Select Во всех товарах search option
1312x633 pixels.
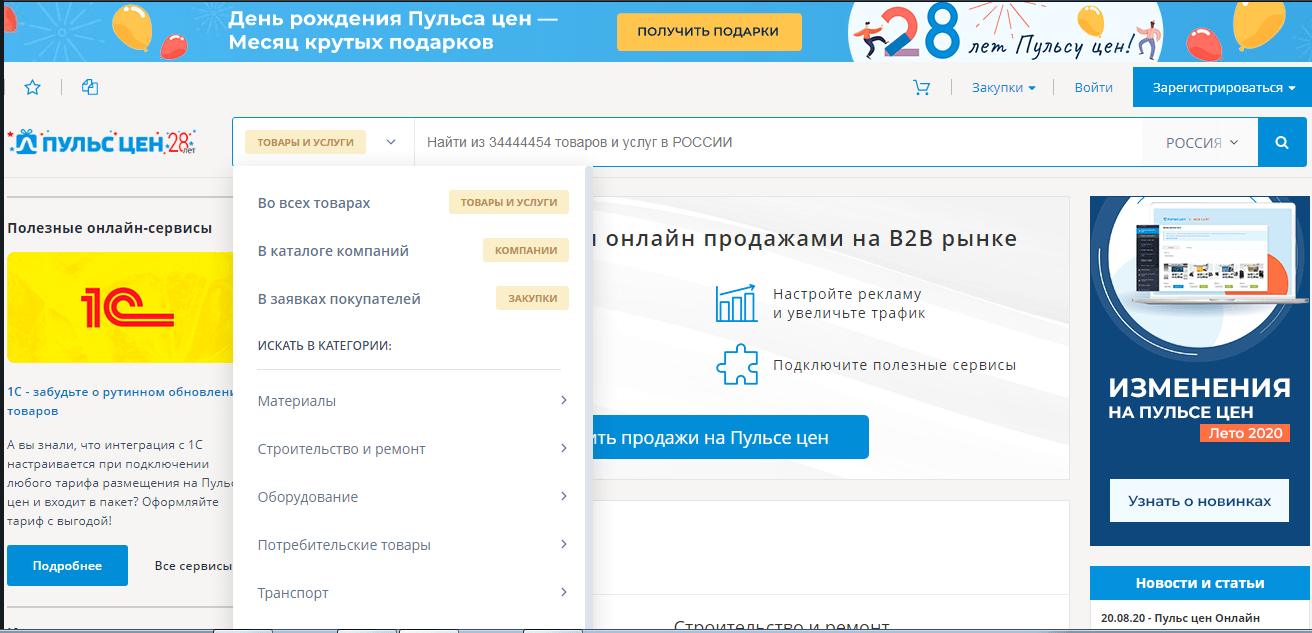coord(411,203)
